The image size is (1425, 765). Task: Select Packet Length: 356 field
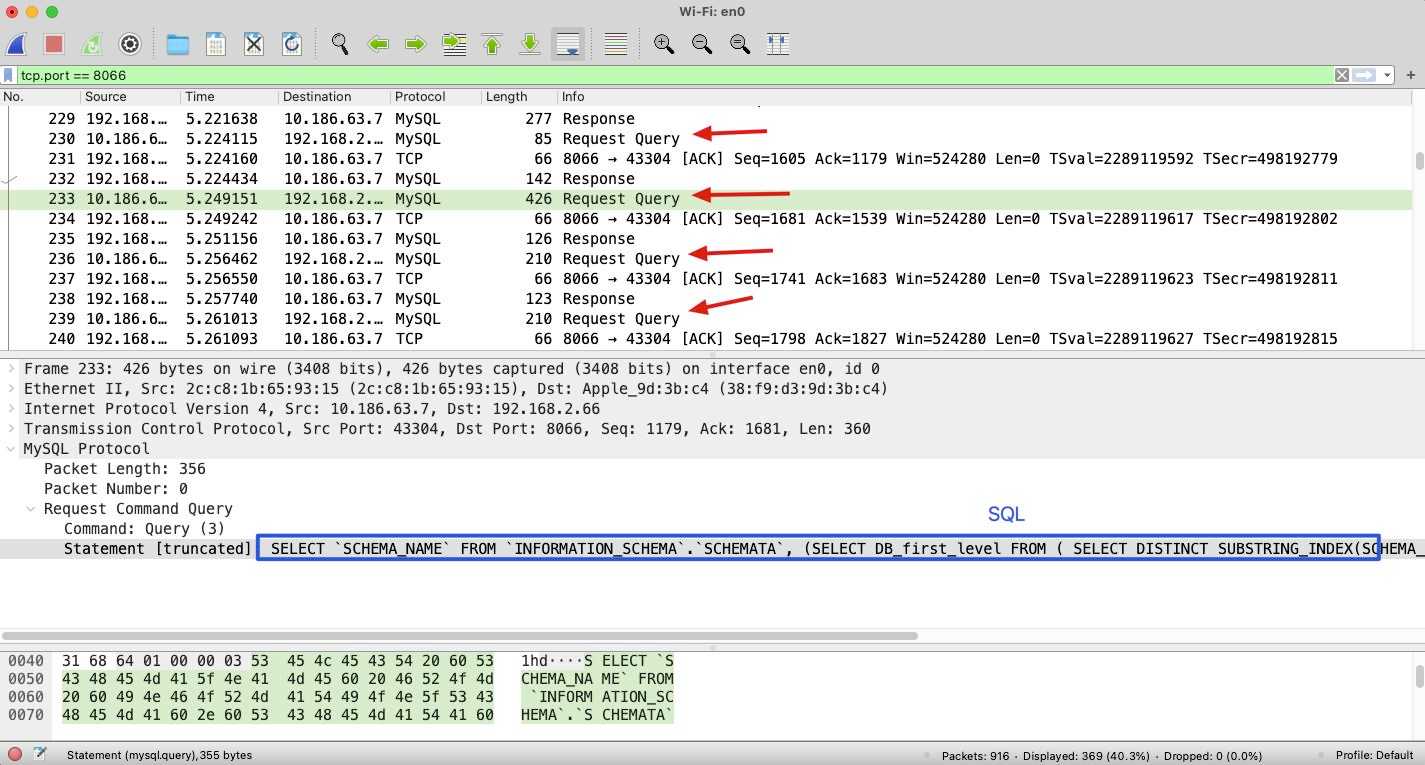click(125, 469)
